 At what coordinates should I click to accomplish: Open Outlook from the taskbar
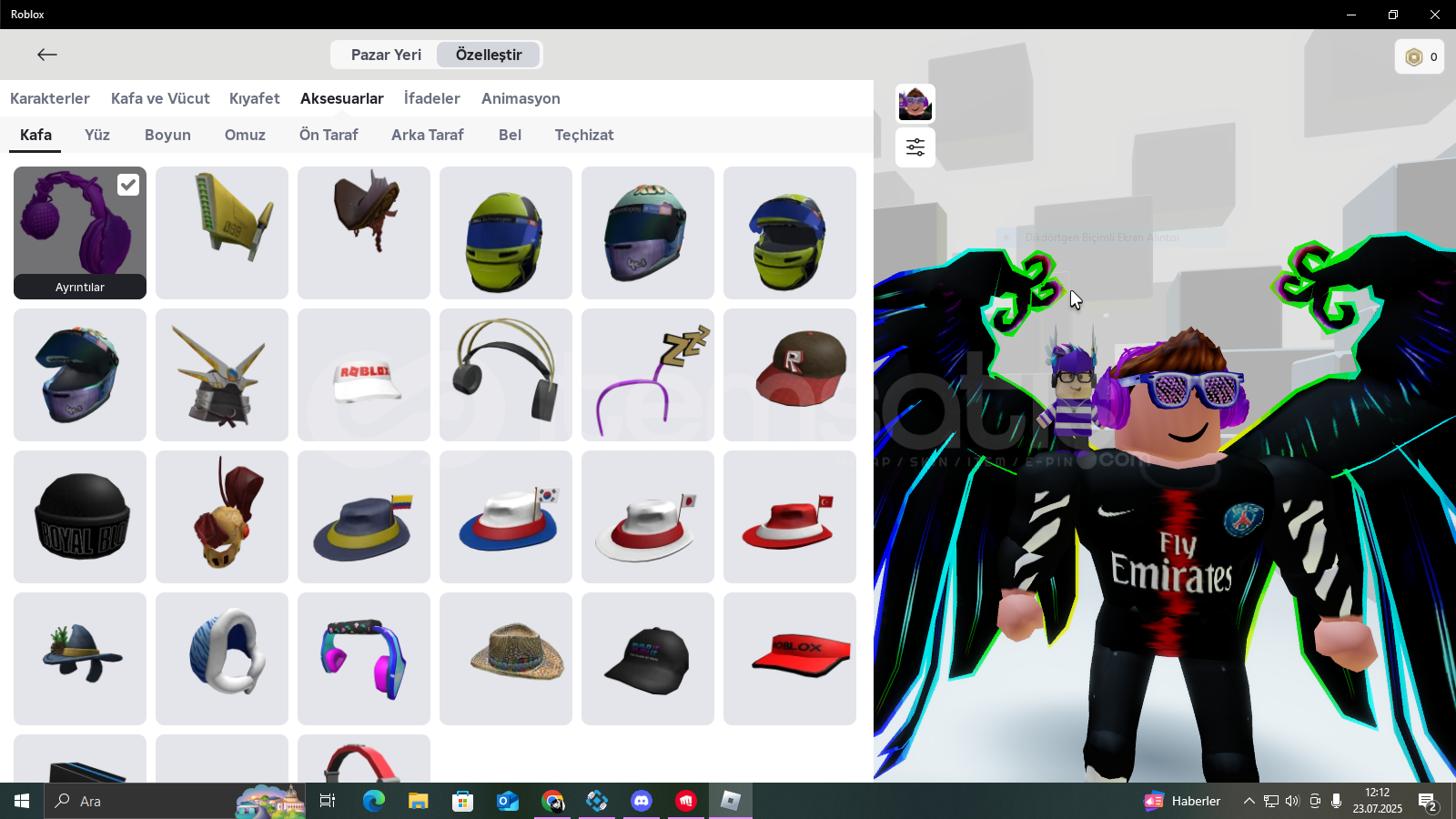[507, 801]
